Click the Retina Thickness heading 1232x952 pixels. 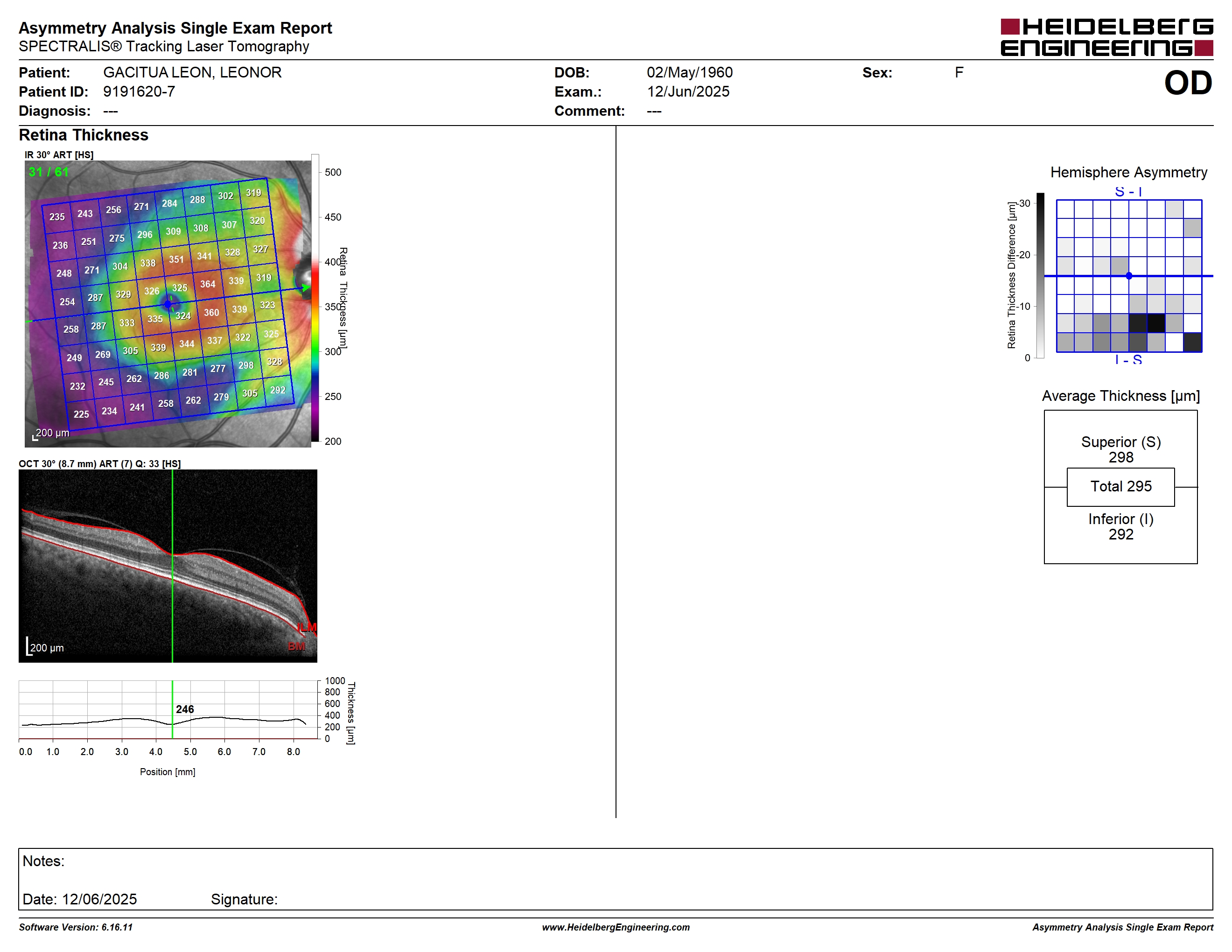point(84,135)
